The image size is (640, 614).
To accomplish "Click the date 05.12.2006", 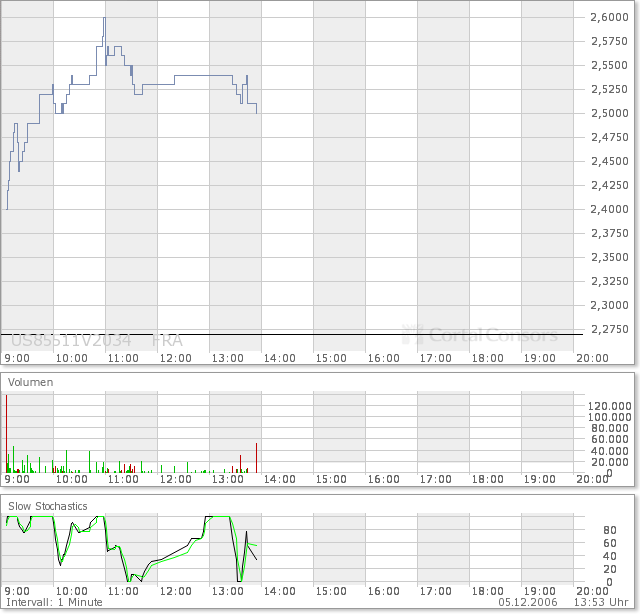I will pyautogui.click(x=528, y=602).
